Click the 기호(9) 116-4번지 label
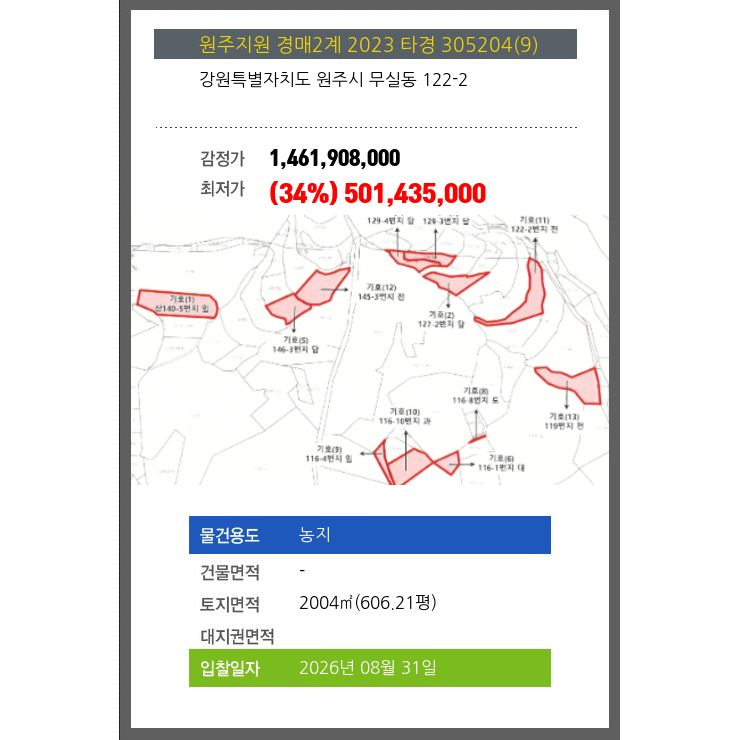 (329, 454)
